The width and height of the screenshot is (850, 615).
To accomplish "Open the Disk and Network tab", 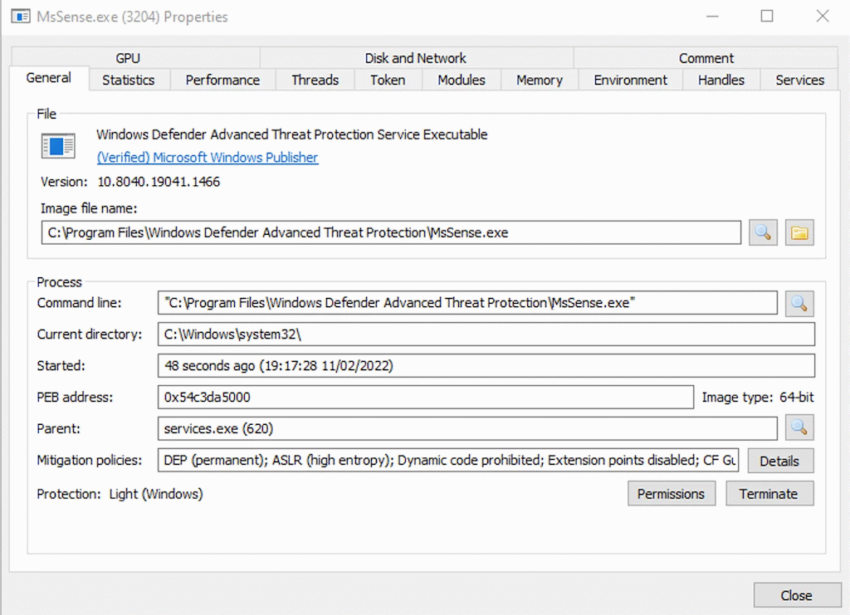I will pyautogui.click(x=415, y=57).
